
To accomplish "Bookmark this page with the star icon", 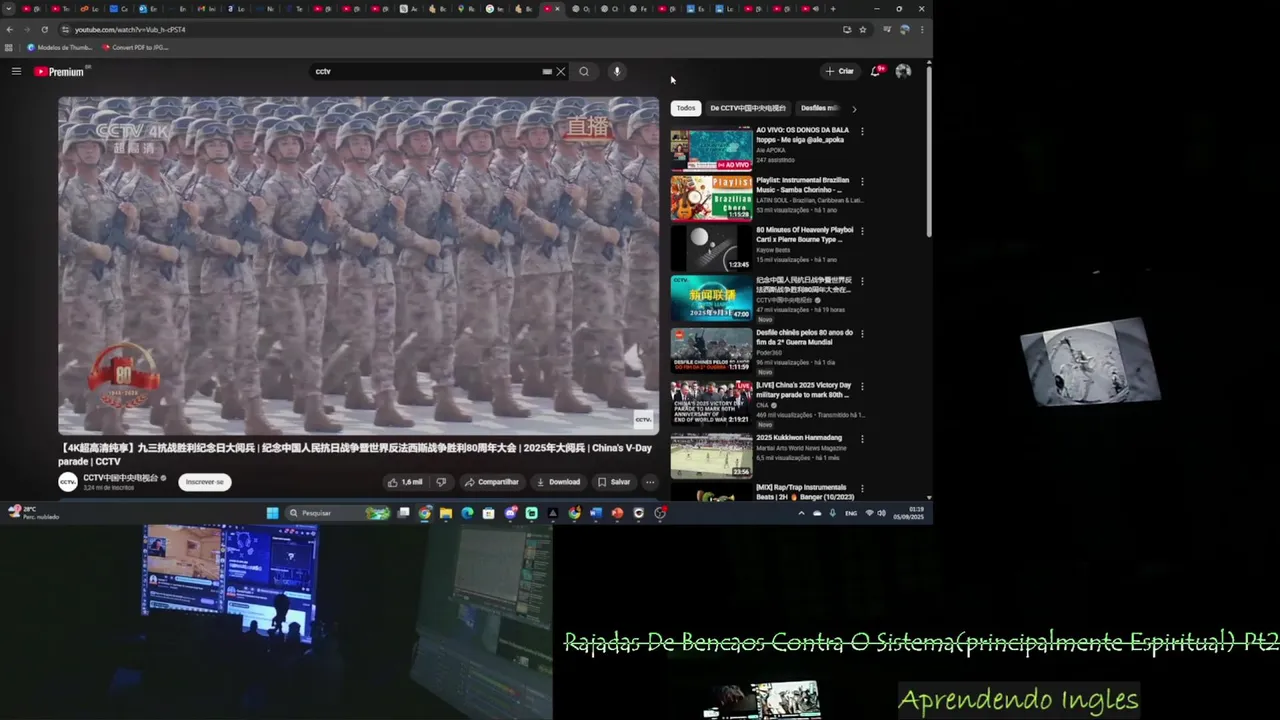I will [862, 29].
